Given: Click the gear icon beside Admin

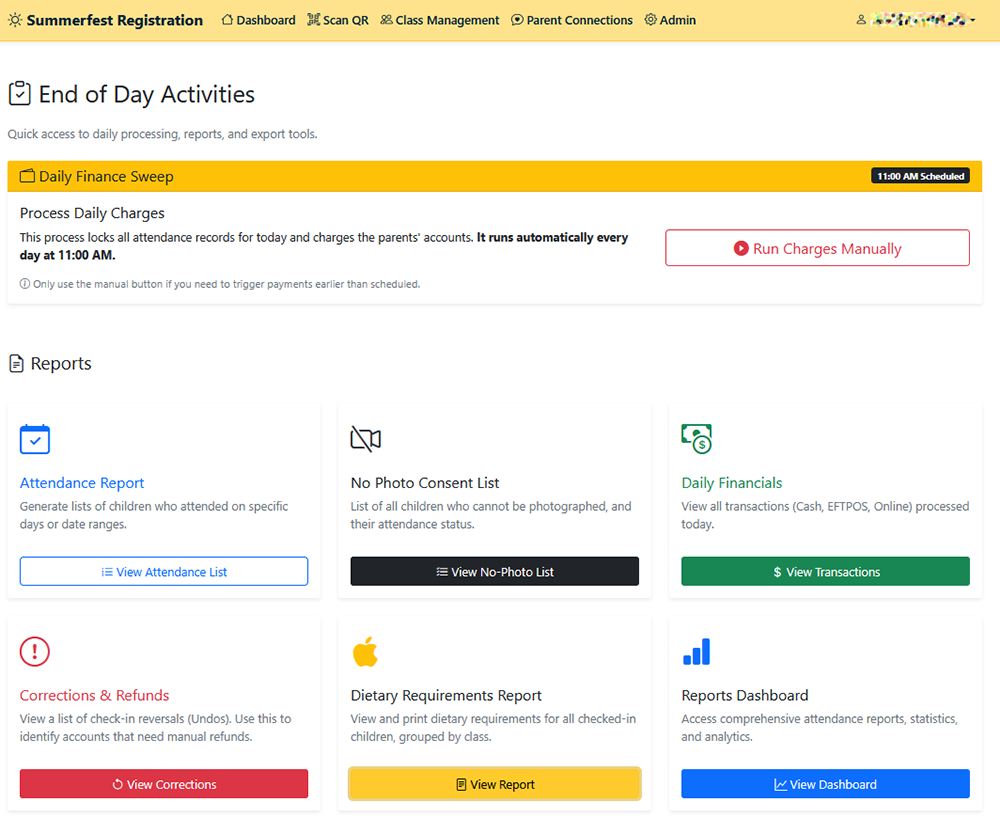Looking at the screenshot, I should click(651, 20).
